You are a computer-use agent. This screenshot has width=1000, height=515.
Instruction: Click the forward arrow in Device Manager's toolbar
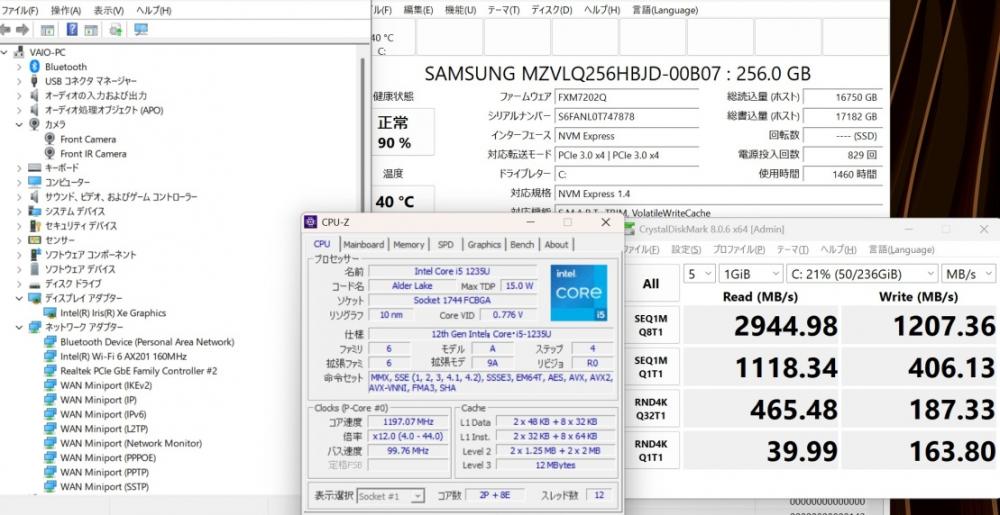pos(22,29)
